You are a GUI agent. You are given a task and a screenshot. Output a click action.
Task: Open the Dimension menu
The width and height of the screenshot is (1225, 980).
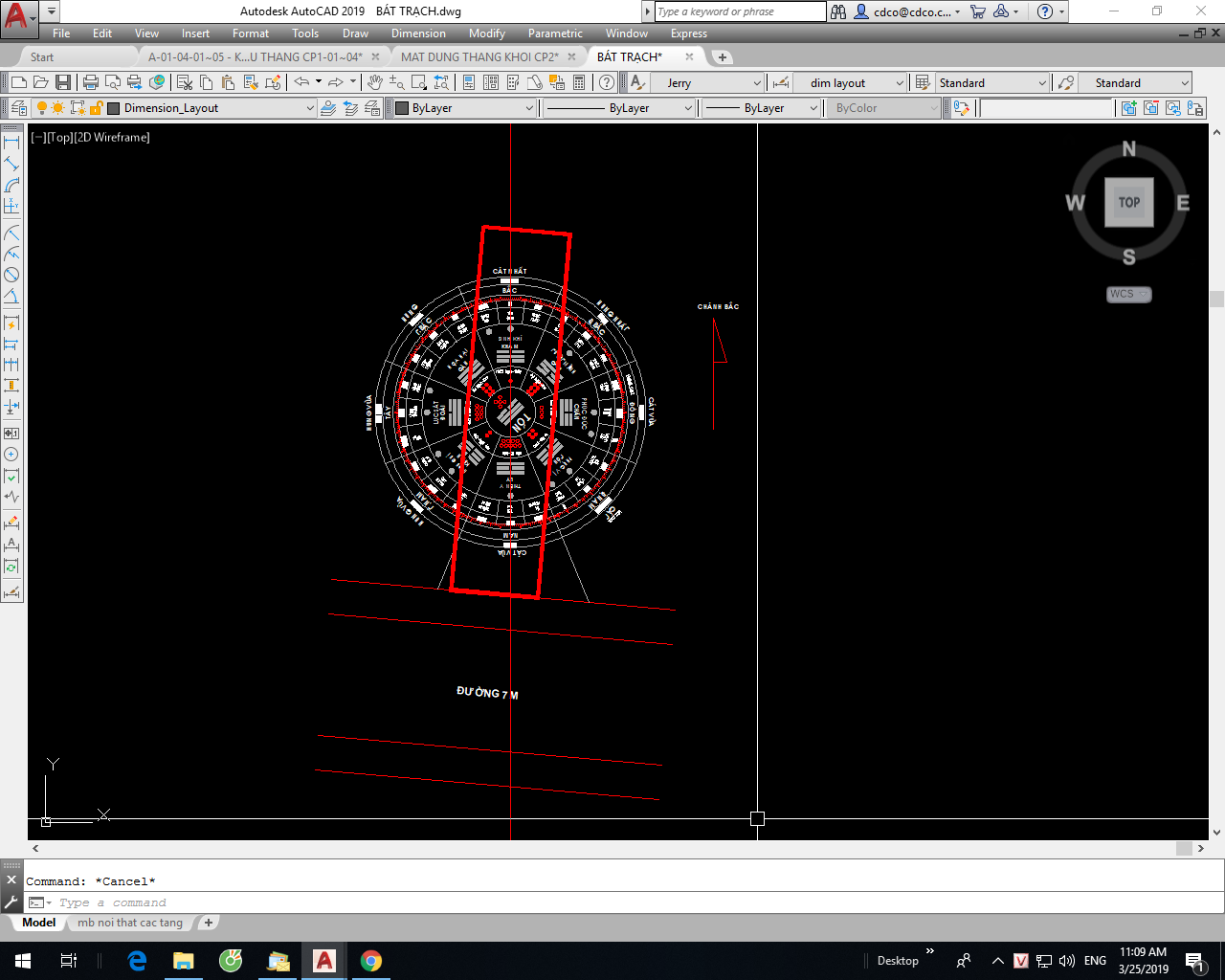(x=418, y=33)
